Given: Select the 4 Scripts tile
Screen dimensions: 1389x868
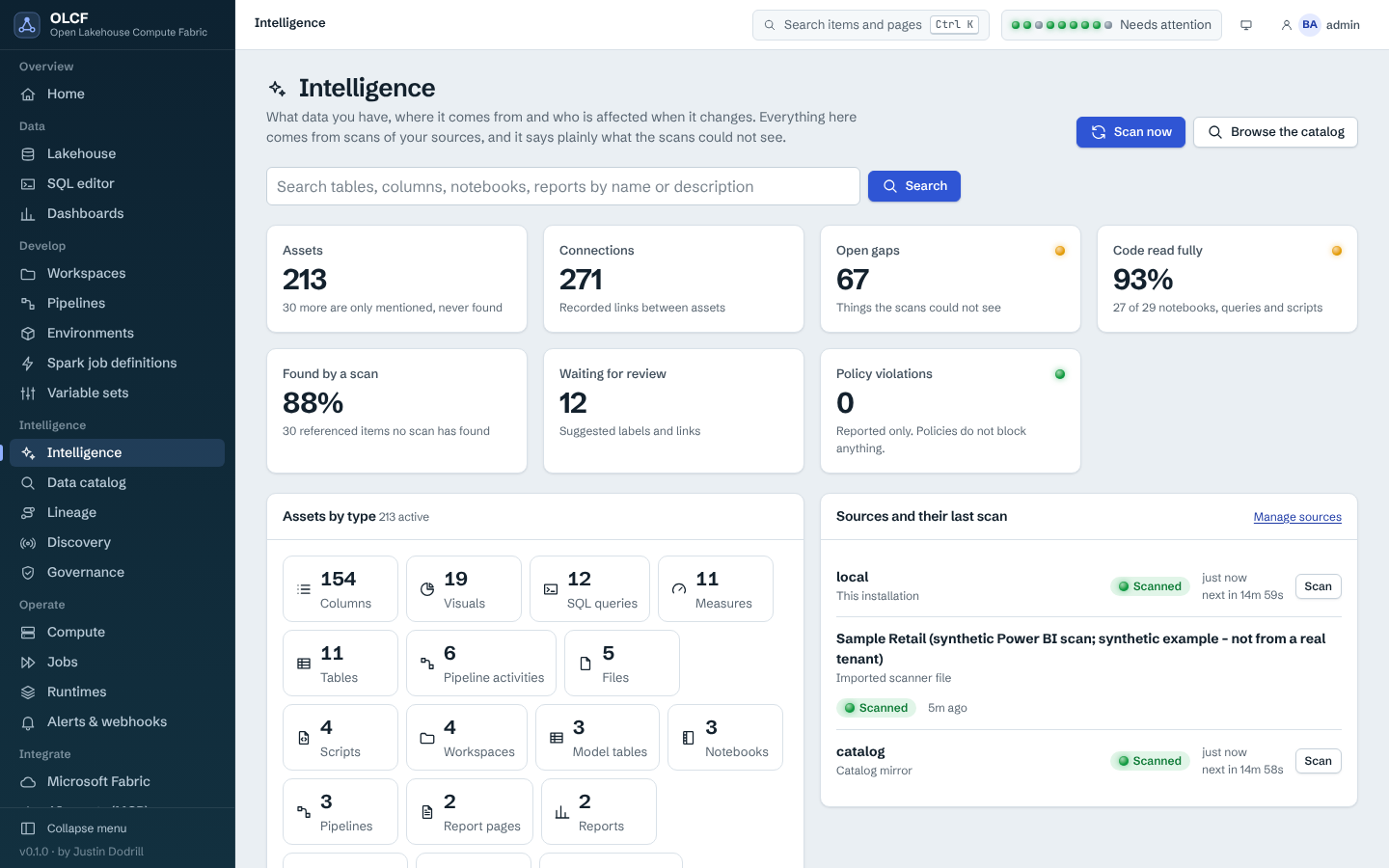Looking at the screenshot, I should (x=340, y=737).
